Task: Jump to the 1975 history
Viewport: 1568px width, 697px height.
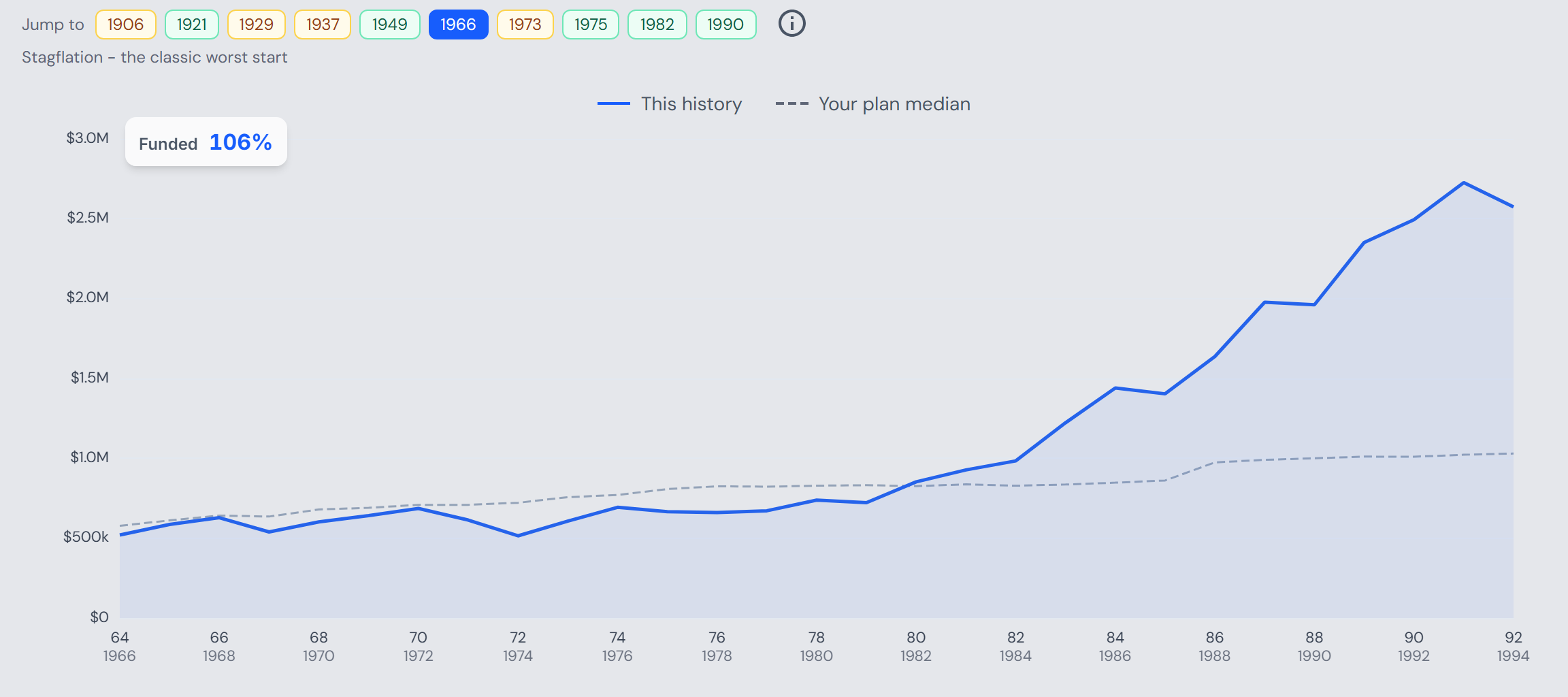Action: coord(590,25)
